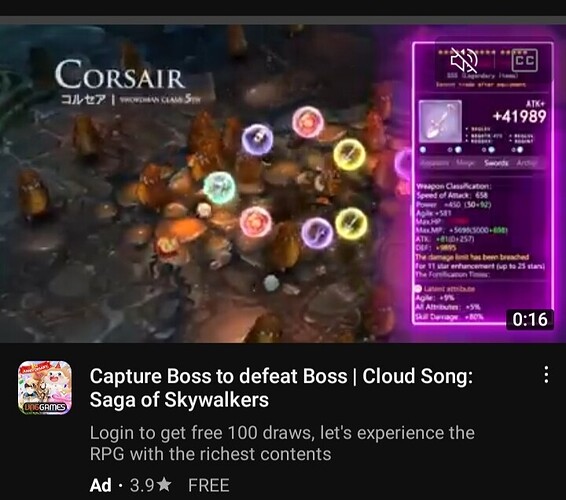Screen dimensions: 566x500
Task: Click the Latent attribute bullet icon
Action: [418, 288]
